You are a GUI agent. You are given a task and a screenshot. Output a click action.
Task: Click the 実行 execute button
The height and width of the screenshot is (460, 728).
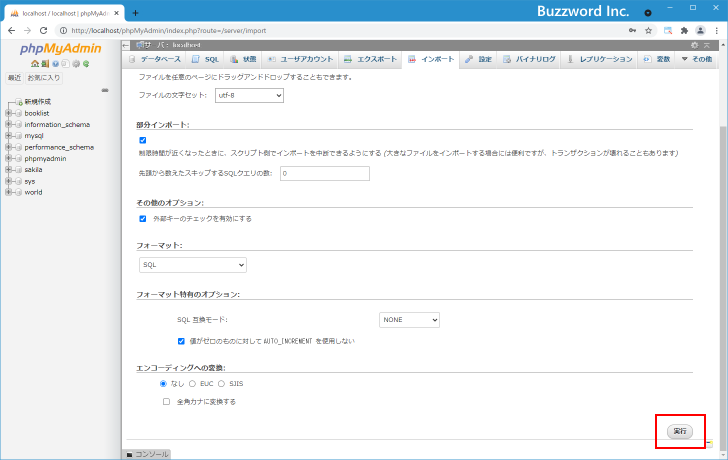pos(680,431)
